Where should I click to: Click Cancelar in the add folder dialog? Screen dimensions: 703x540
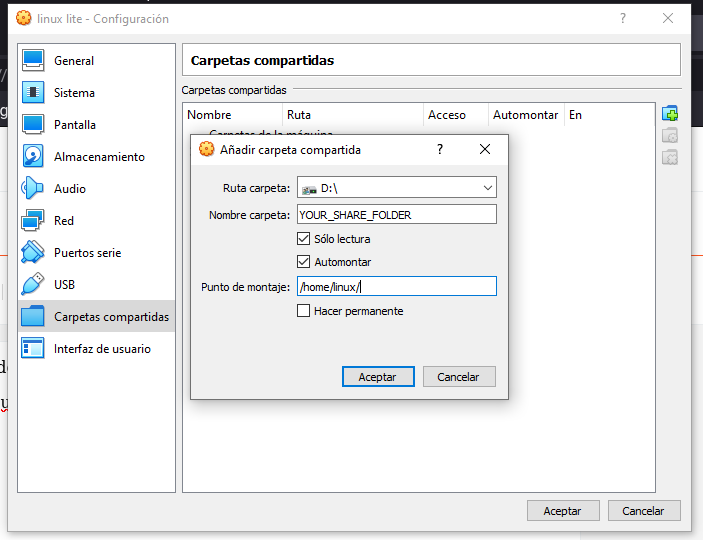pyautogui.click(x=459, y=376)
